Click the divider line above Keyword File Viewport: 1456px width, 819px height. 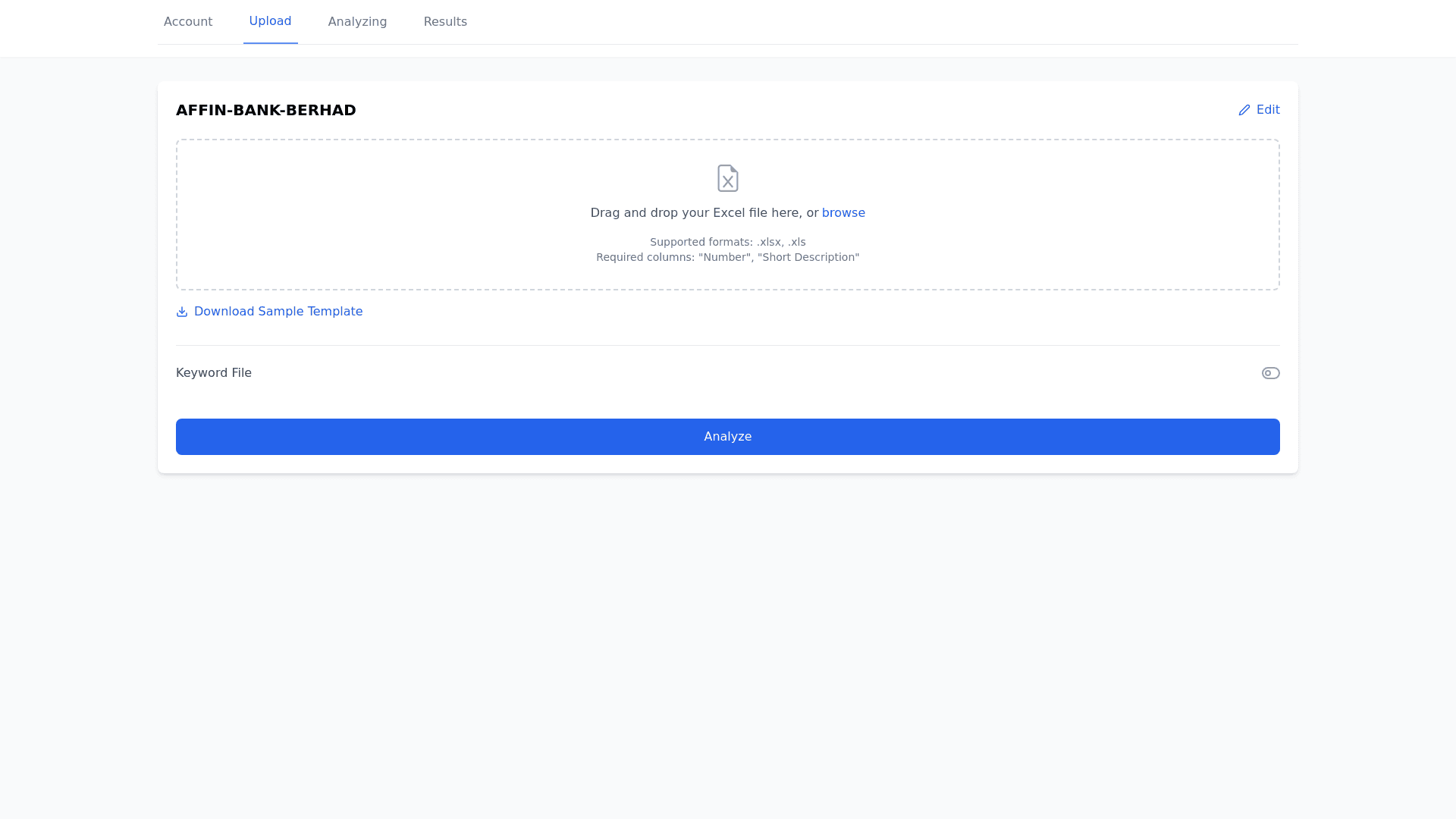point(728,345)
